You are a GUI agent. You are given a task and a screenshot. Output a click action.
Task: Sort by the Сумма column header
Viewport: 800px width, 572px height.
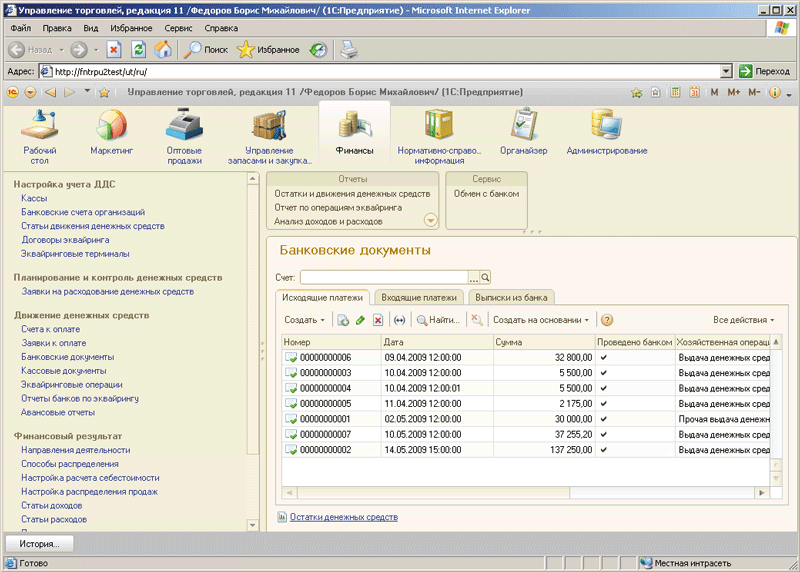544,342
